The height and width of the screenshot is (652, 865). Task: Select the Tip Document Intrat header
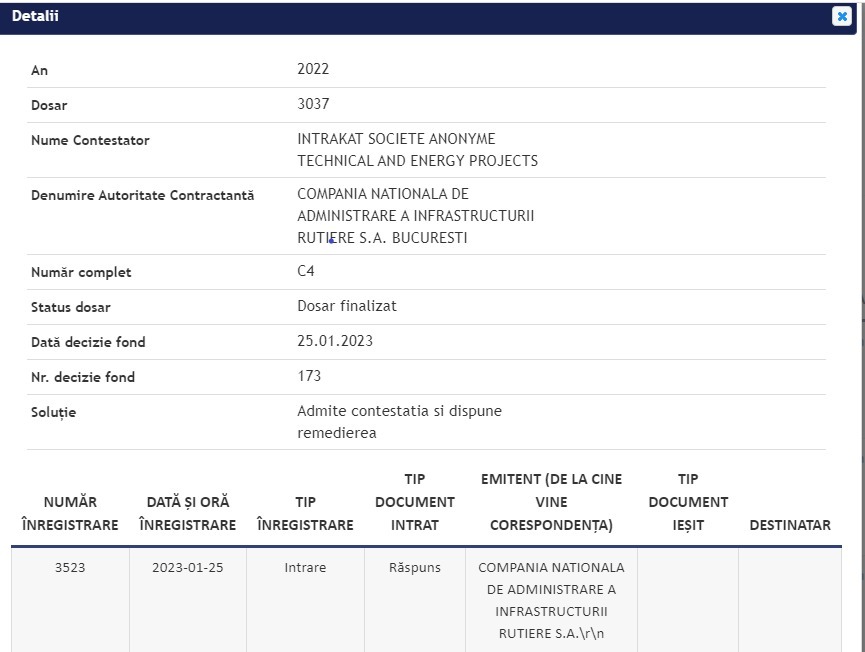coord(415,502)
